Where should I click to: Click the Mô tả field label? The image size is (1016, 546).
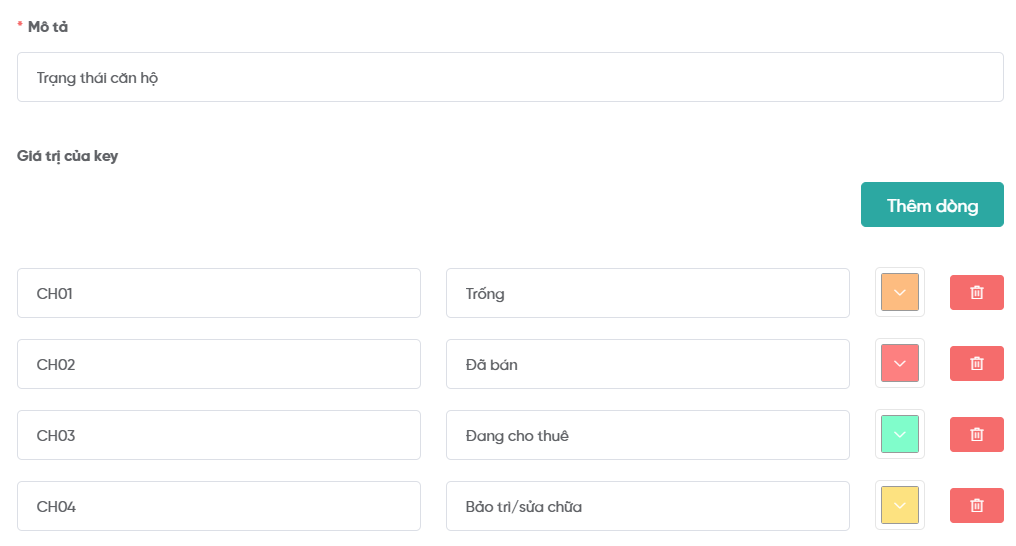tap(47, 27)
